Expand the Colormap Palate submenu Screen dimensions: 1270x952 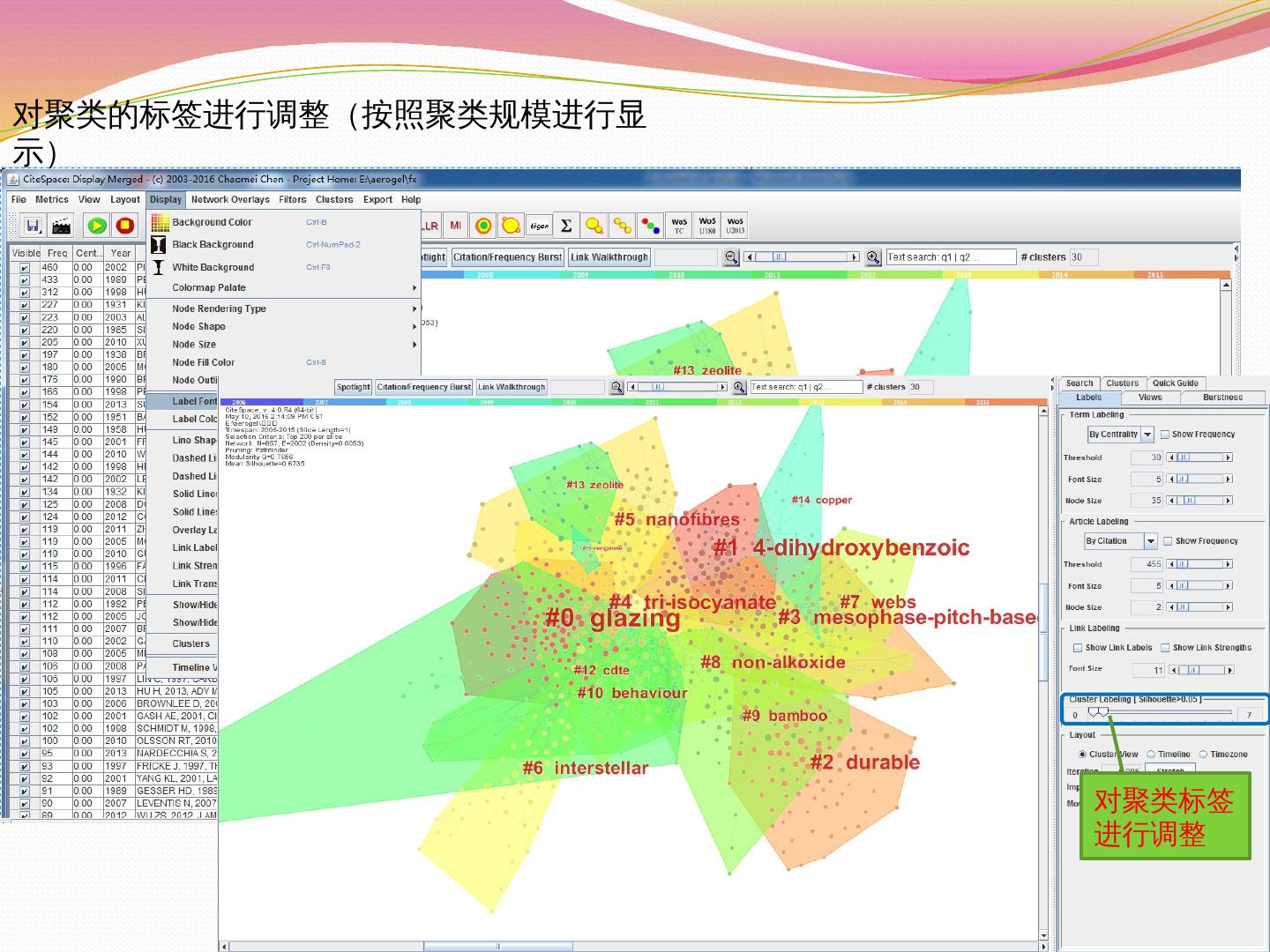coord(282,287)
